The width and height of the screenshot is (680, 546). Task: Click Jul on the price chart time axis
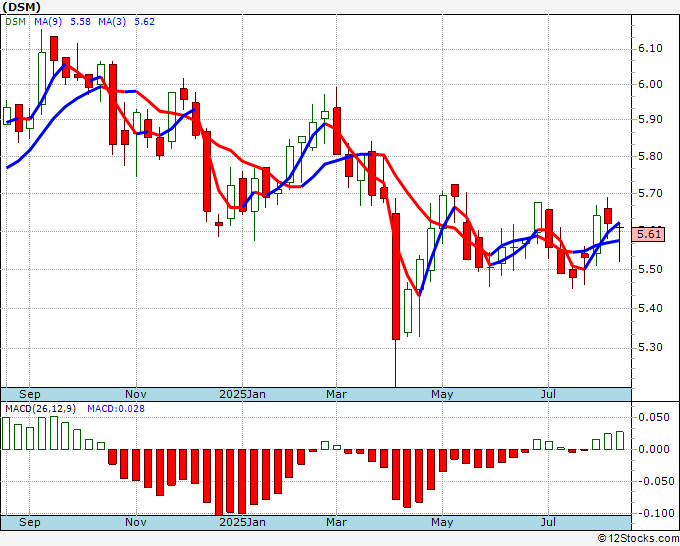click(x=549, y=394)
